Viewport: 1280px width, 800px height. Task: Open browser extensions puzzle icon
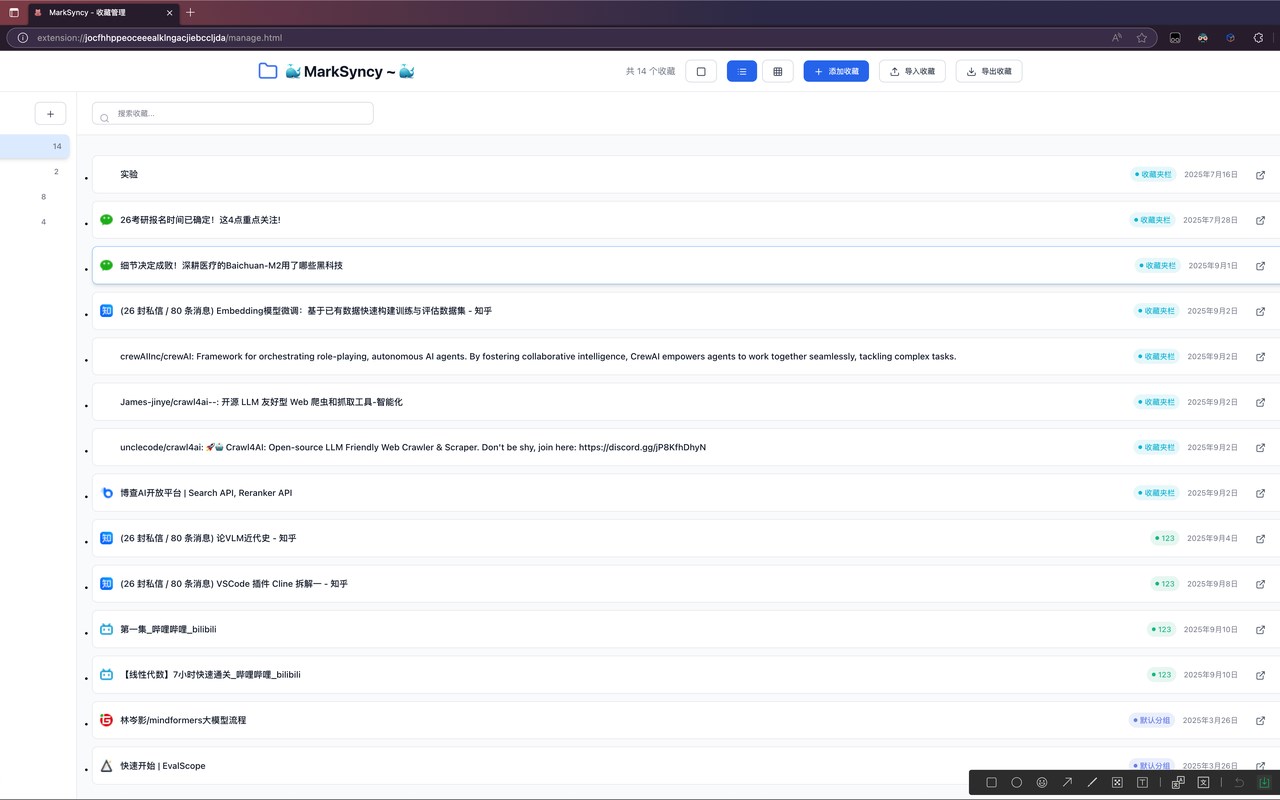1258,38
